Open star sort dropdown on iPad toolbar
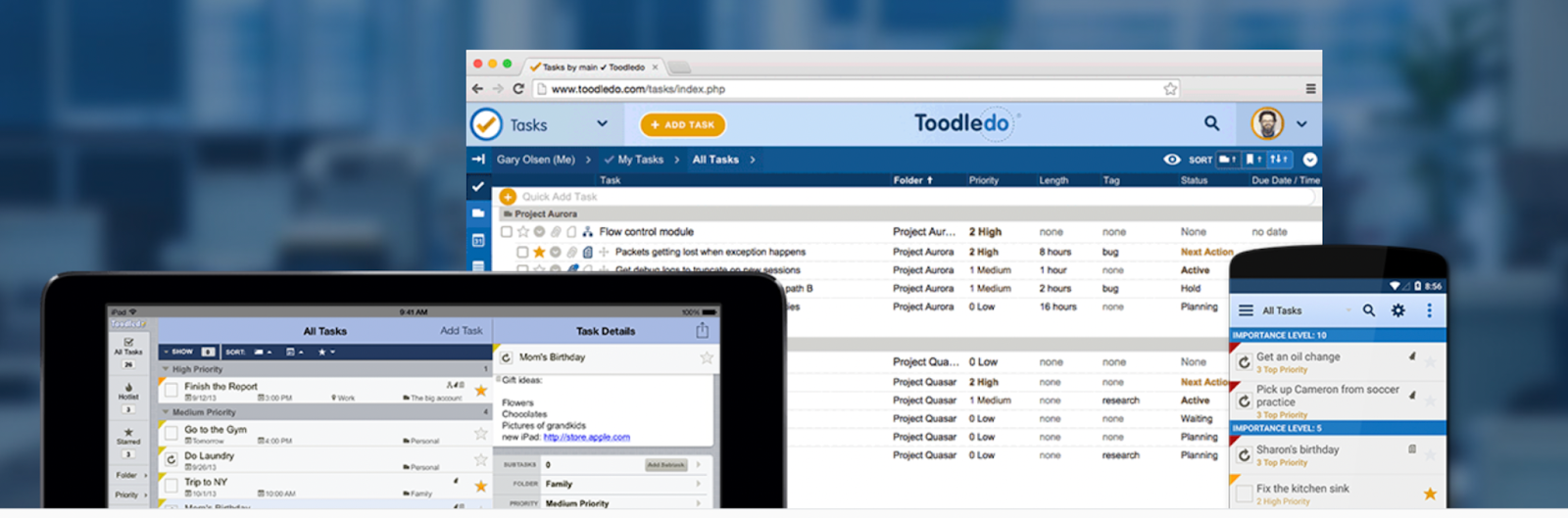 coord(327,351)
